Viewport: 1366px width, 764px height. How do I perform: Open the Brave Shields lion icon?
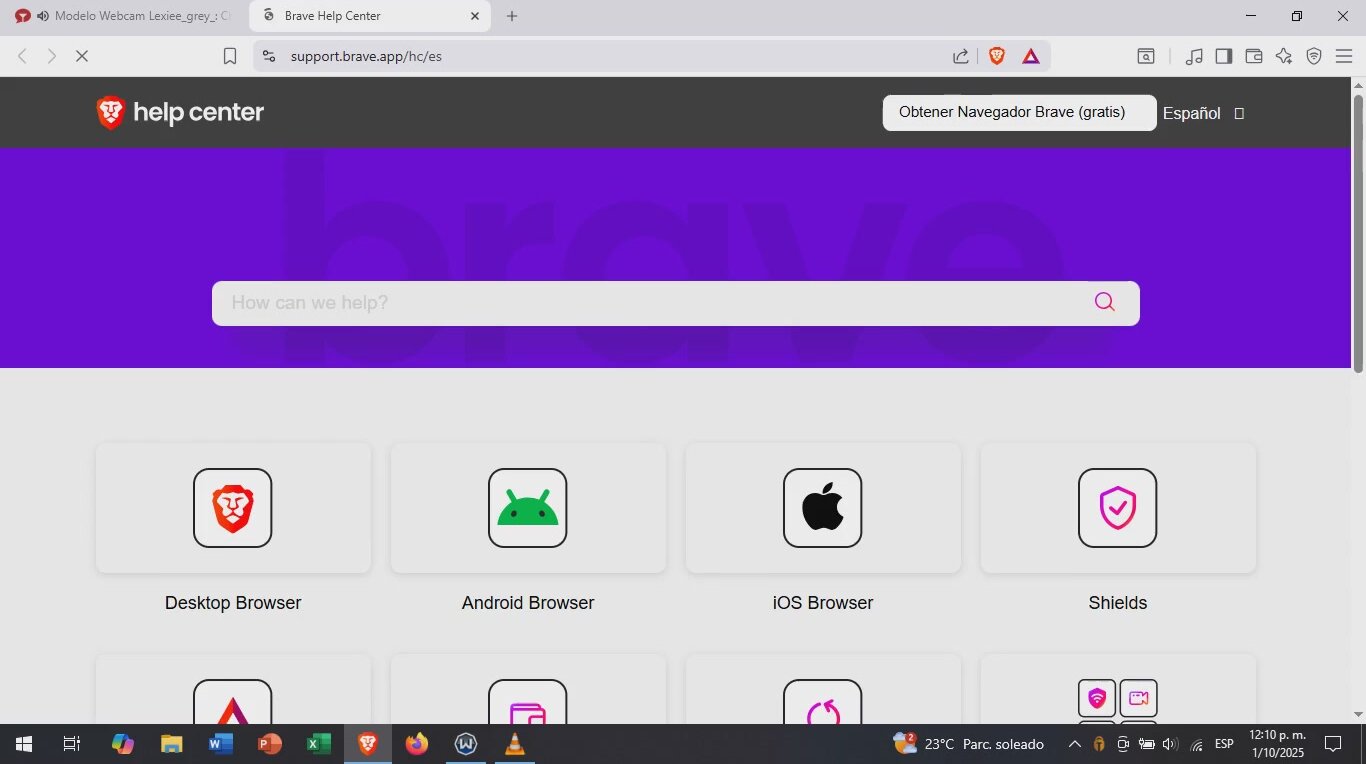(996, 56)
